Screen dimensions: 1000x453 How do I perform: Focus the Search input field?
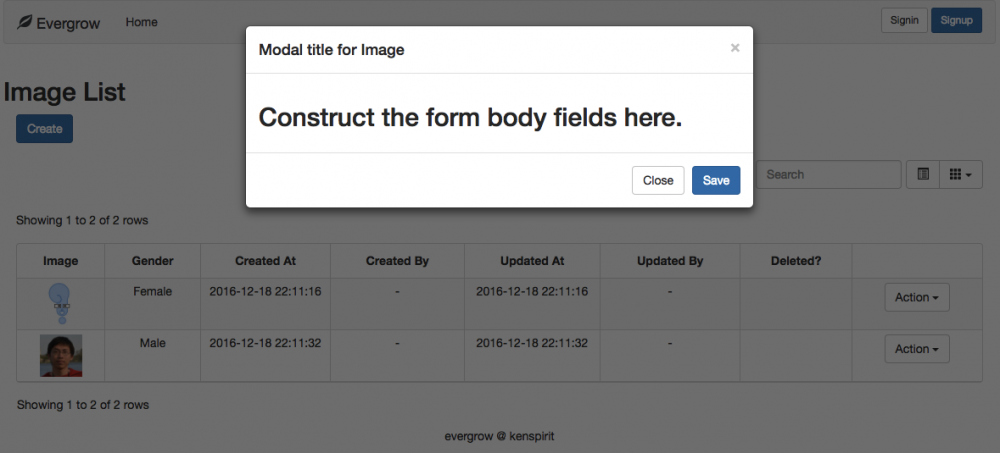[828, 174]
